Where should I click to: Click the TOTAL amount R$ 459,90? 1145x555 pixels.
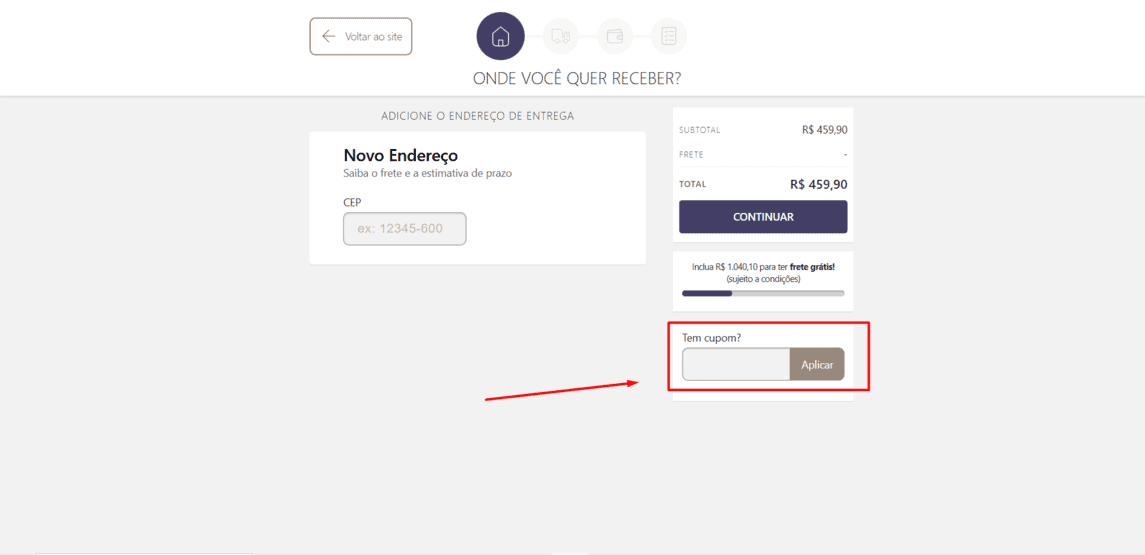click(x=819, y=185)
